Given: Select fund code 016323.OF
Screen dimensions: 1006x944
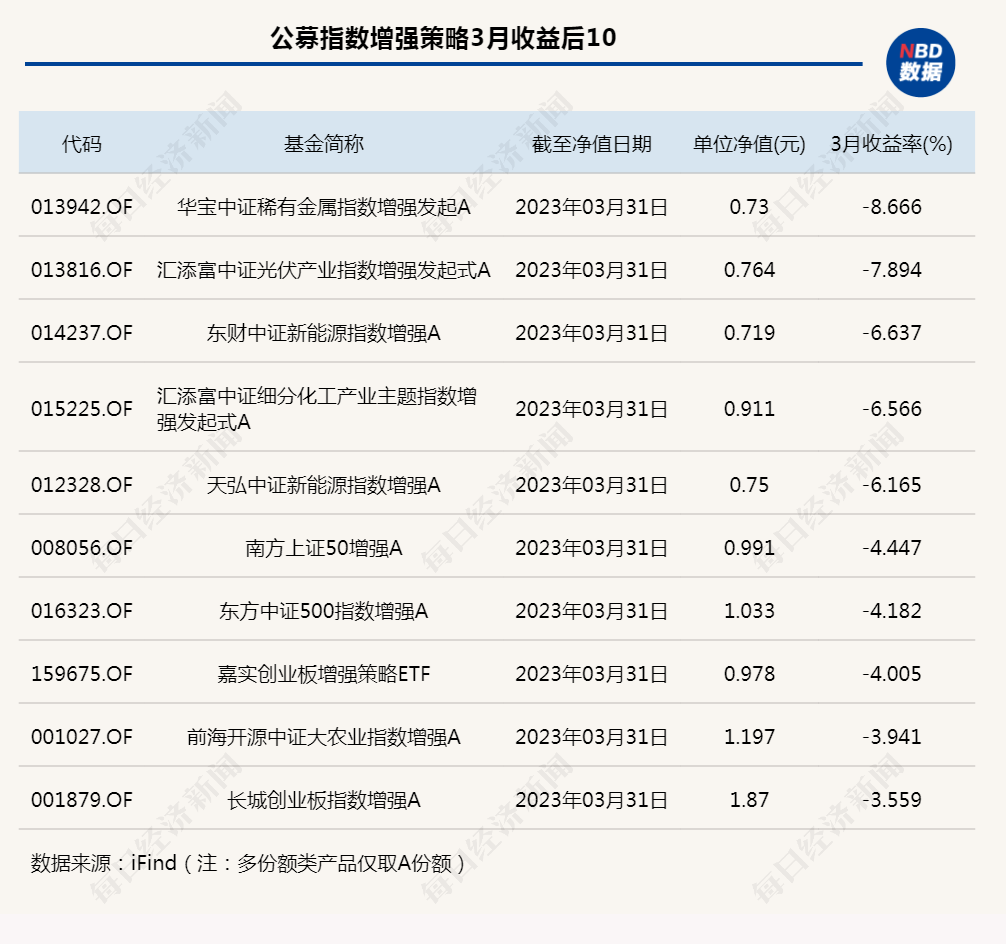Looking at the screenshot, I should pyautogui.click(x=81, y=610).
